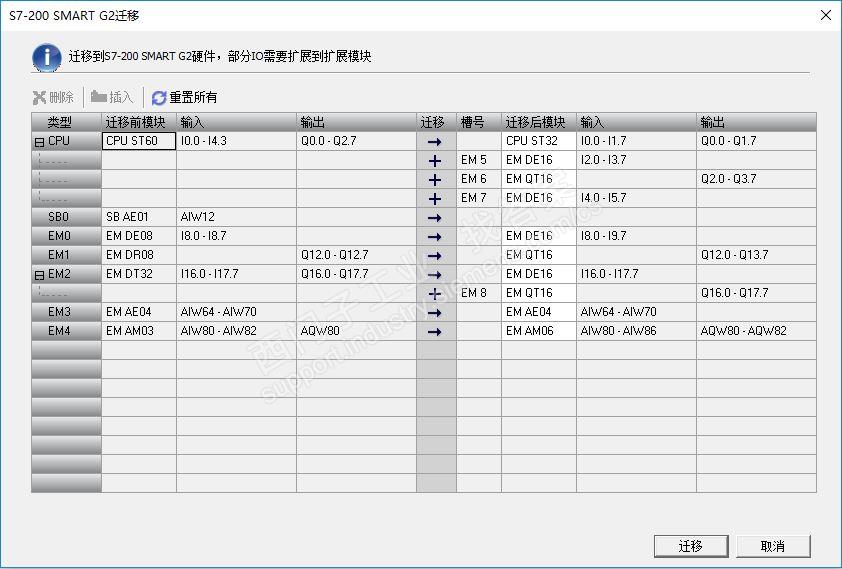Click the 插入 (insert) toolbar button

[x=112, y=97]
